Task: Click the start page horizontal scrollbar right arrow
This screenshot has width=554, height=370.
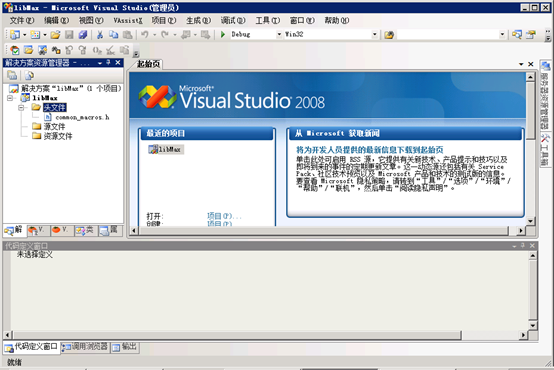Action: (x=521, y=230)
